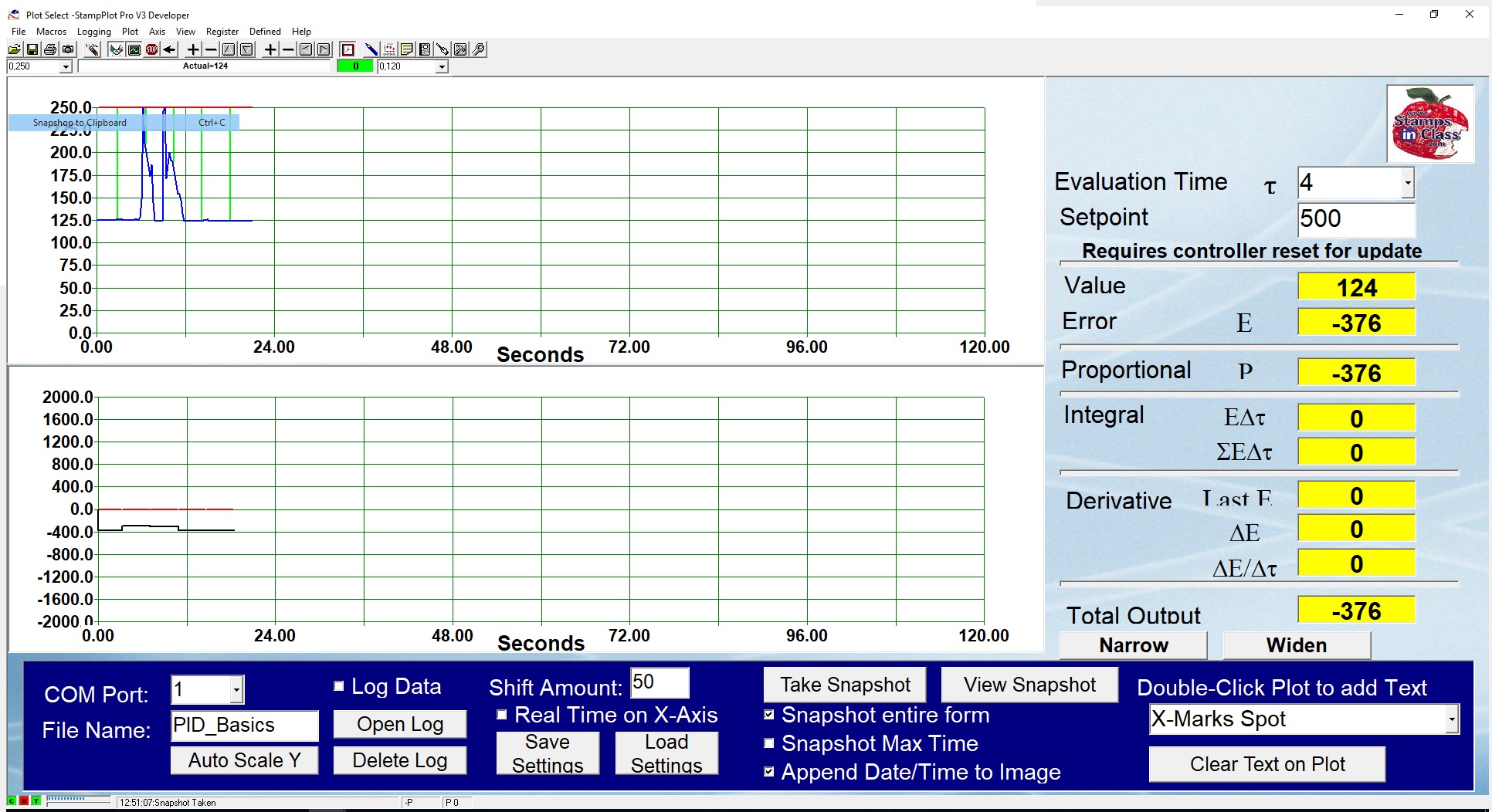Image resolution: width=1492 pixels, height=812 pixels.
Task: Click the black left arrow reset icon
Action: point(170,49)
